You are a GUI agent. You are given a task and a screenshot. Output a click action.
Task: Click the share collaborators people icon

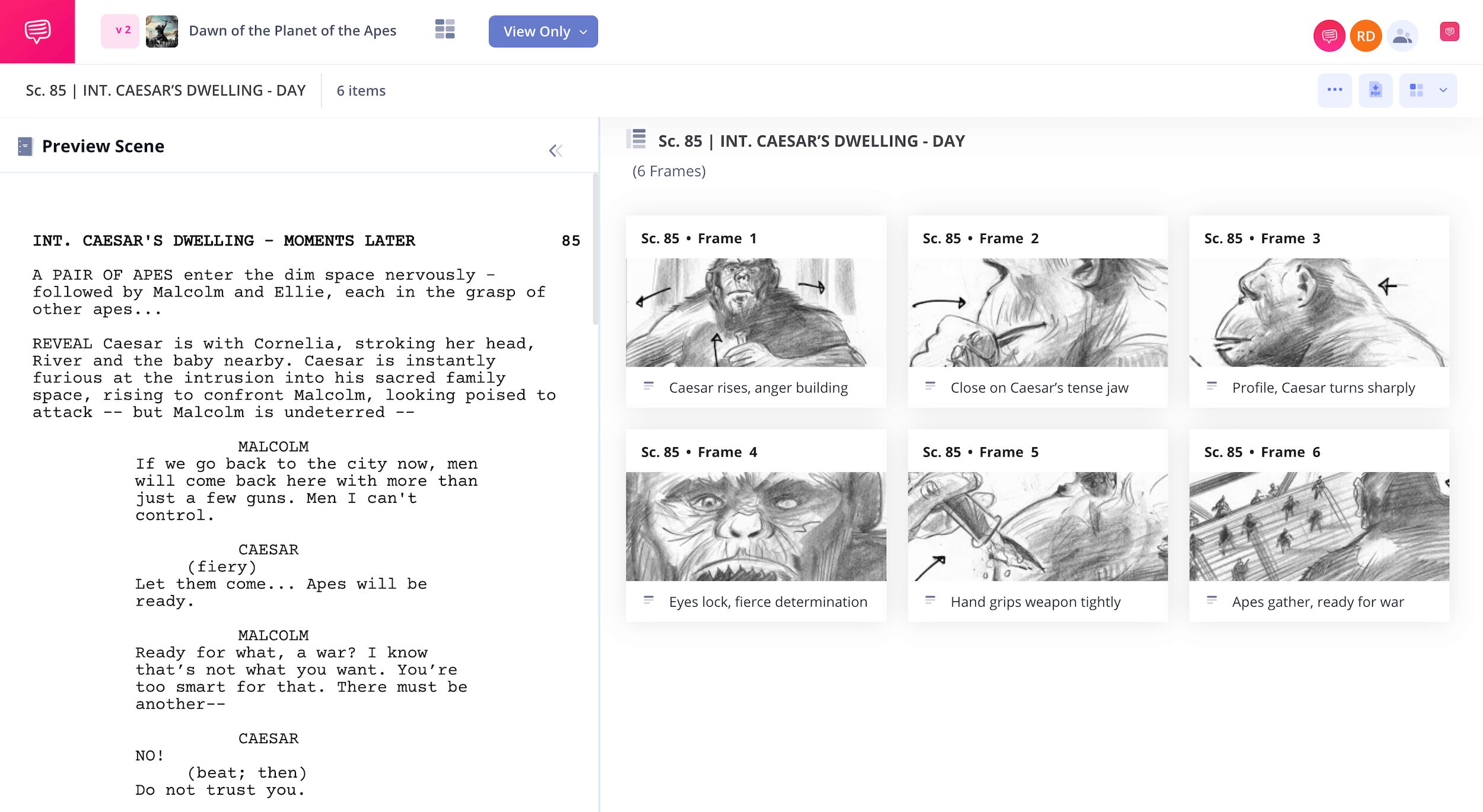click(1402, 36)
